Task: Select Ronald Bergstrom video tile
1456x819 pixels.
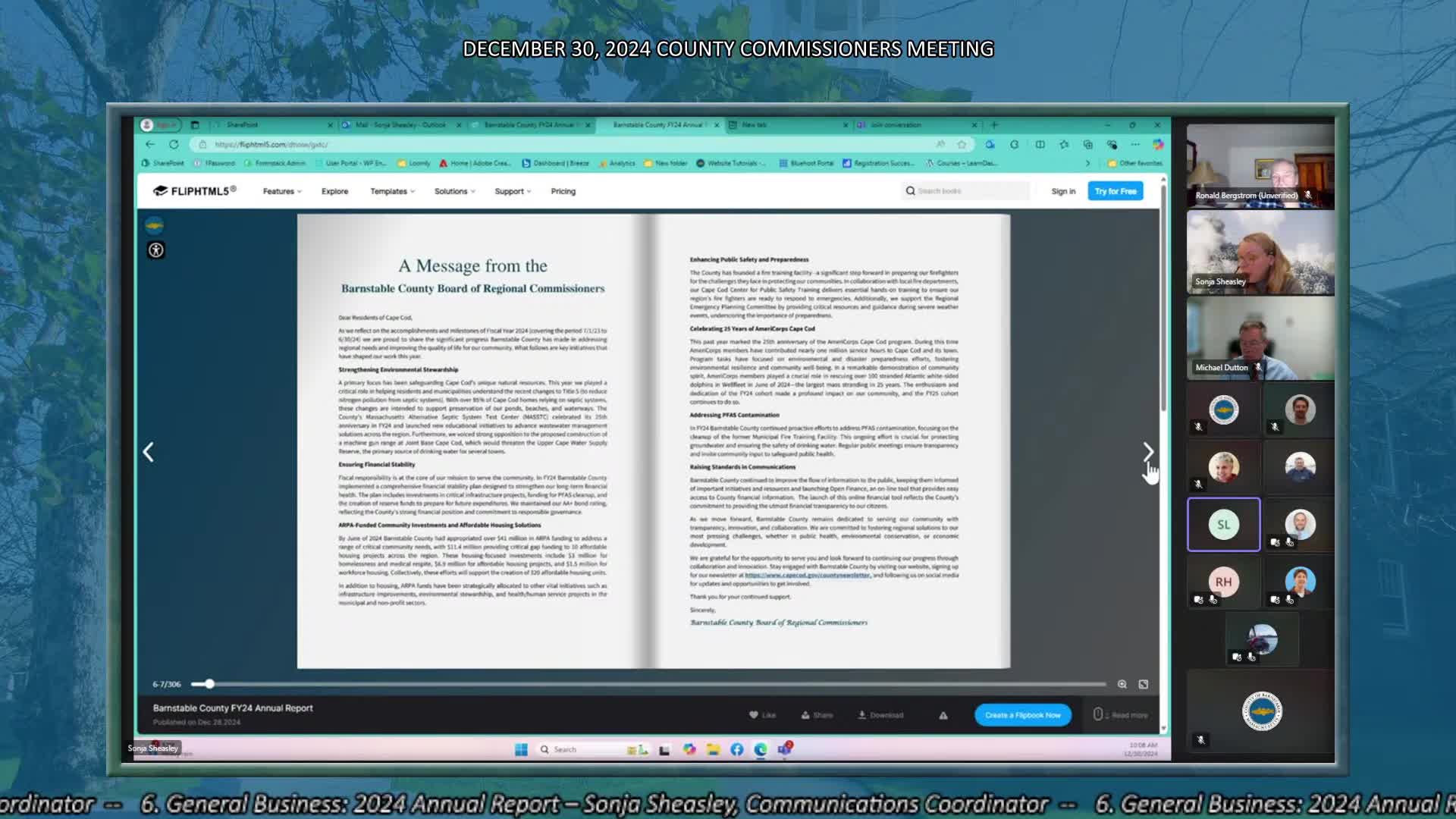Action: (x=1260, y=167)
